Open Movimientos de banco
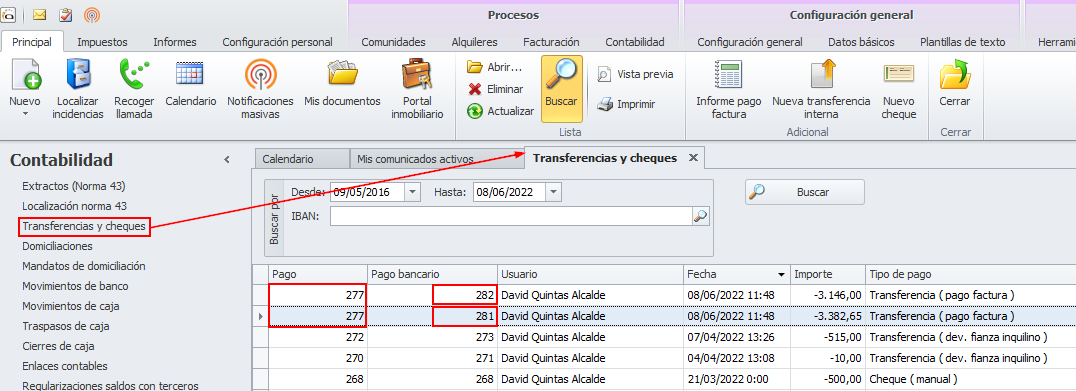 [75, 286]
